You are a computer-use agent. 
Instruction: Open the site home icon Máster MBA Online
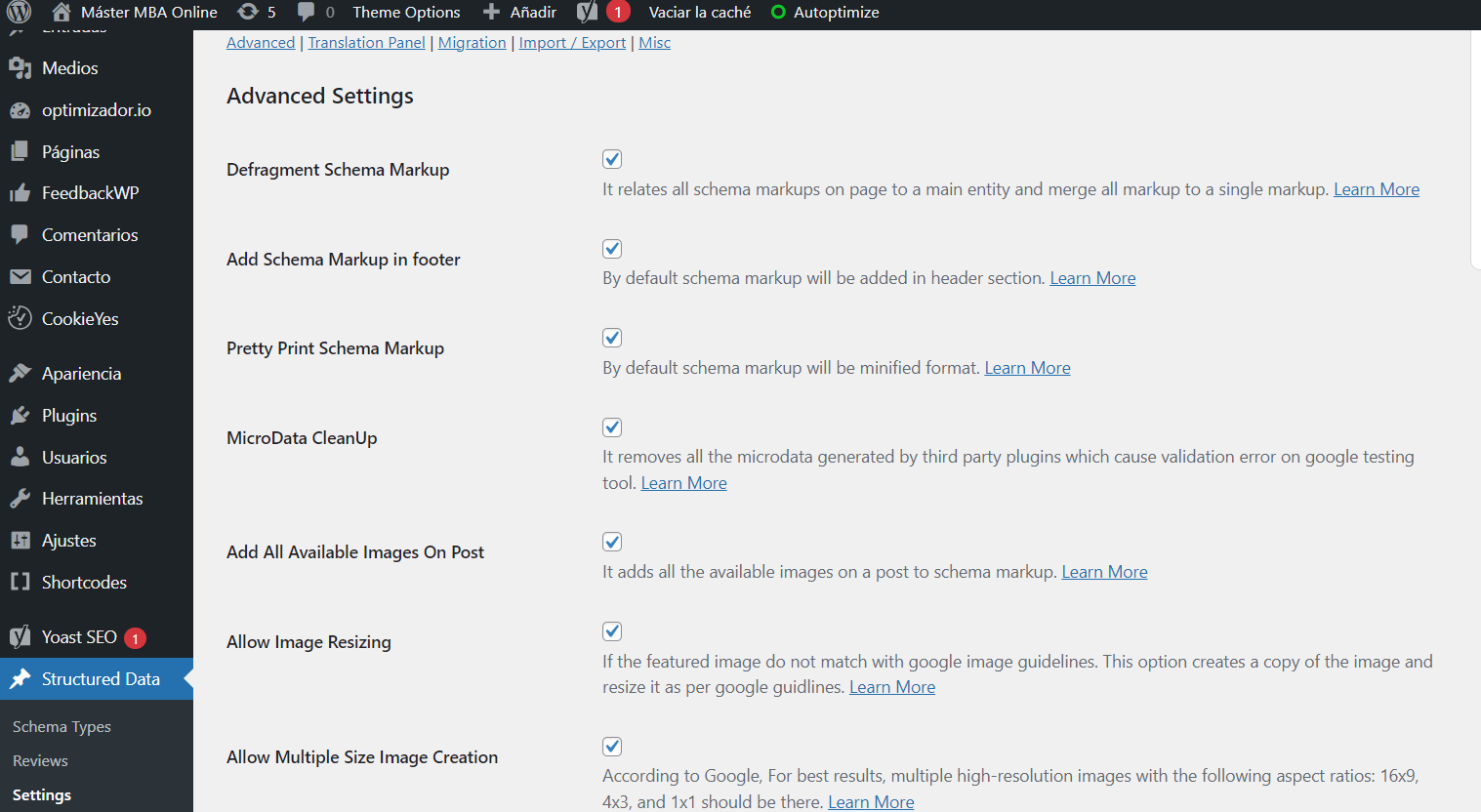pos(61,12)
